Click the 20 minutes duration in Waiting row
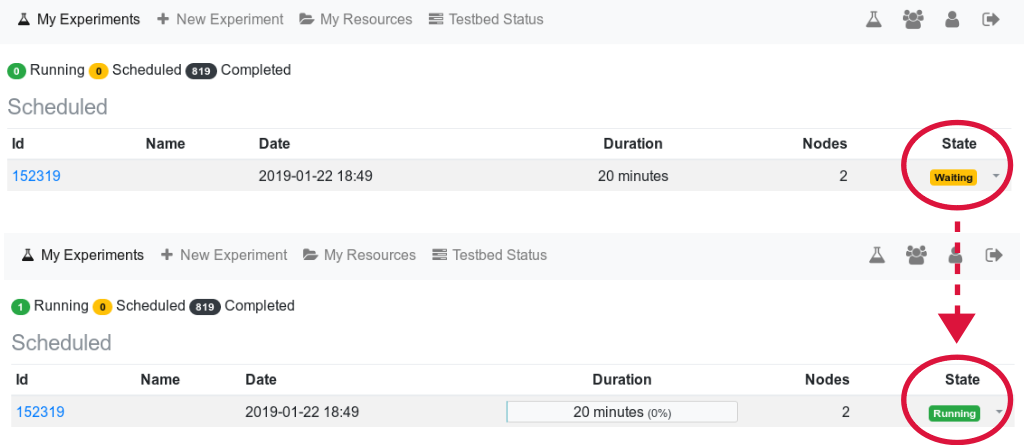 [x=633, y=176]
